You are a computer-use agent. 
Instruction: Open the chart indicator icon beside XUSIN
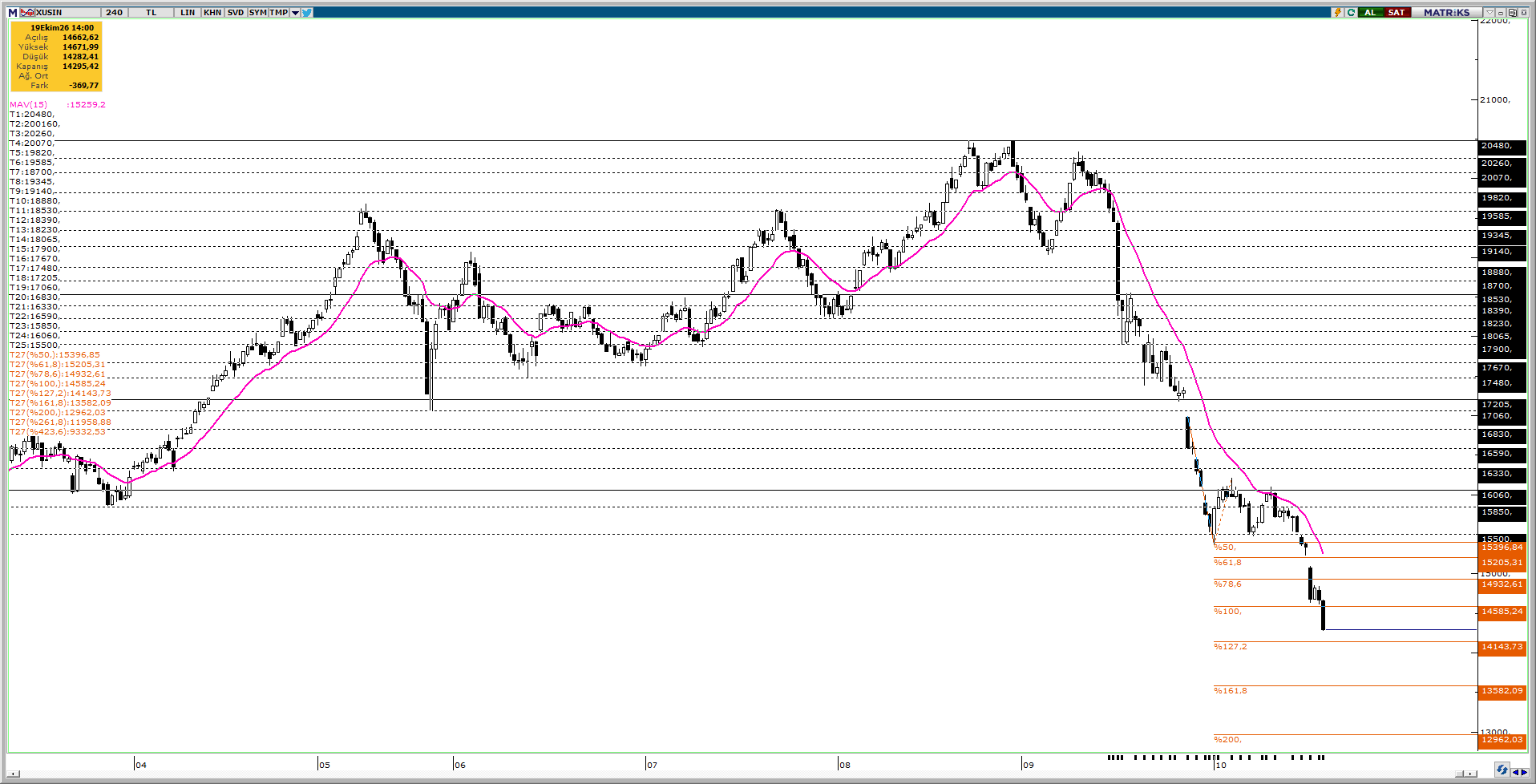click(x=27, y=12)
